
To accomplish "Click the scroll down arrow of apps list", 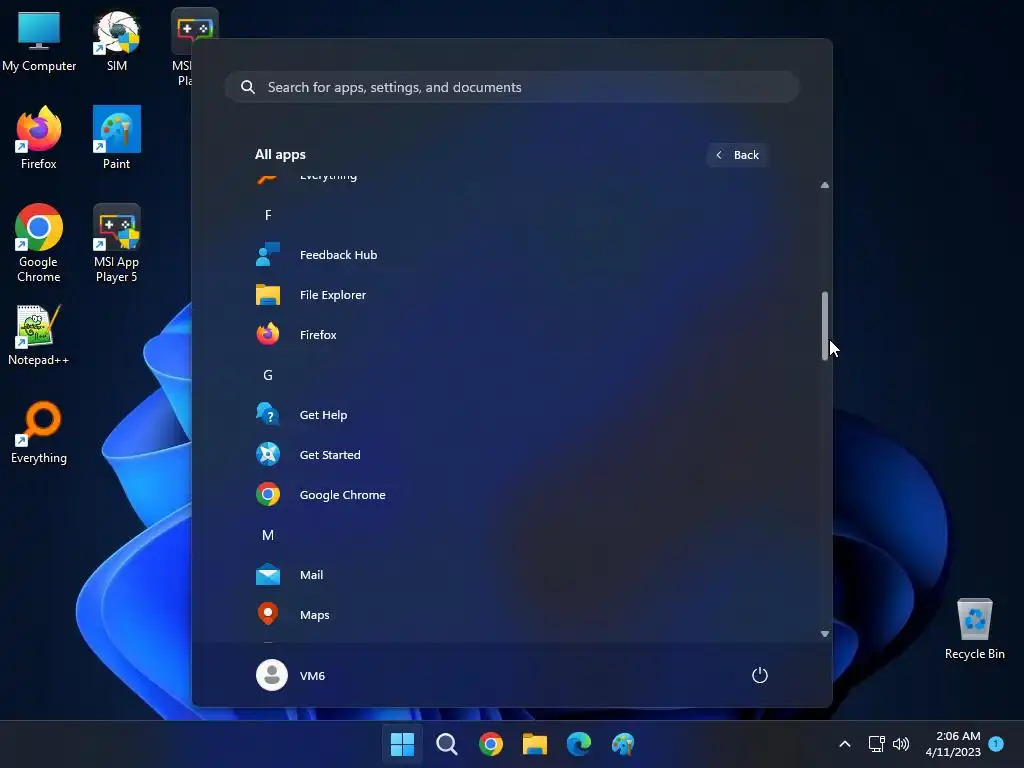I will tap(825, 633).
